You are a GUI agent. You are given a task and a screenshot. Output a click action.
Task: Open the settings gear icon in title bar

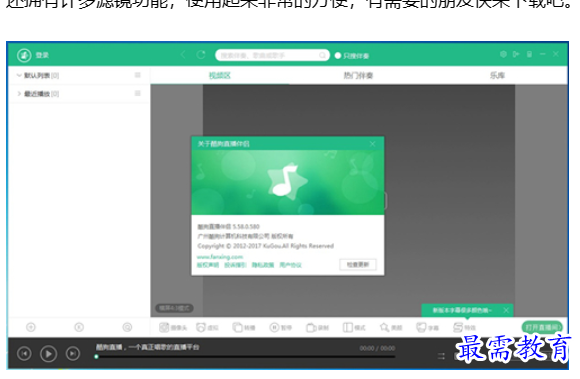click(503, 54)
